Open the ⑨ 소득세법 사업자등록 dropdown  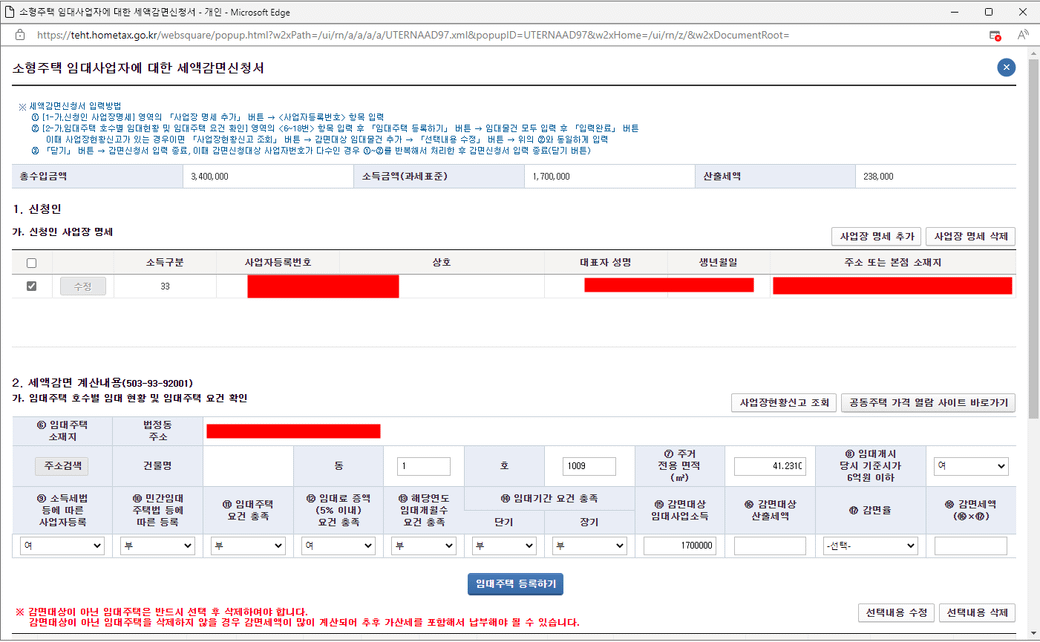coord(61,546)
